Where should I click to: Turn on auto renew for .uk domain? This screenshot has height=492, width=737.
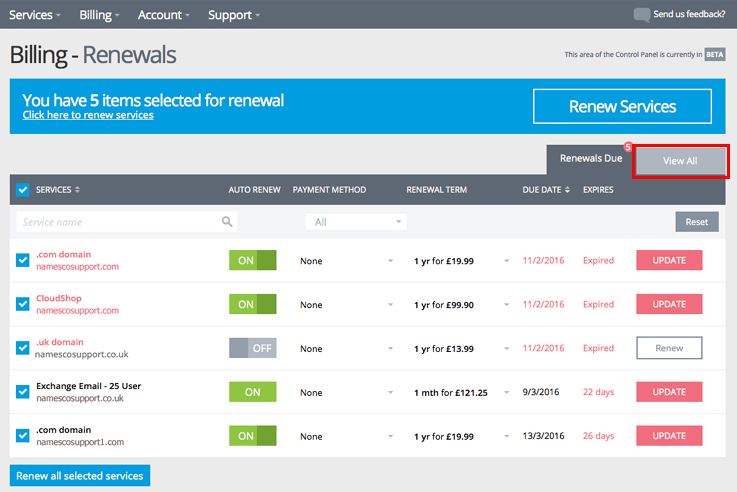252,348
